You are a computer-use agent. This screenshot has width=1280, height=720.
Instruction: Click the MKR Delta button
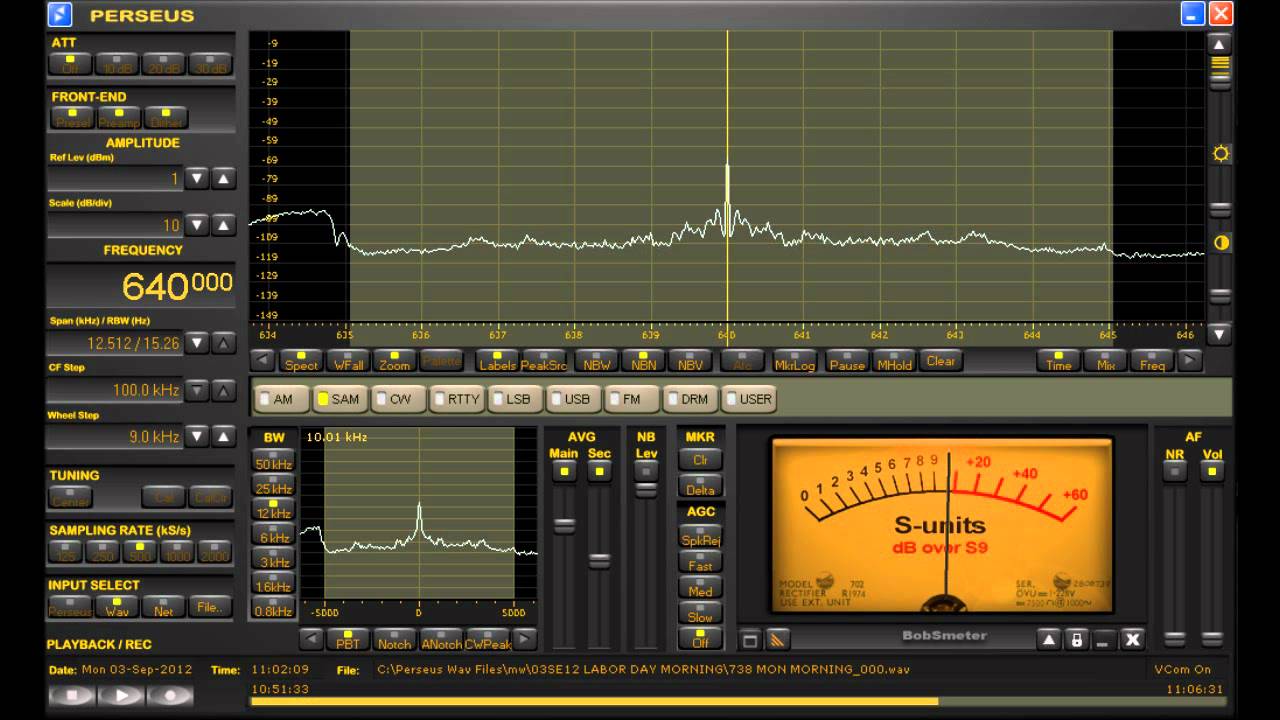click(701, 487)
